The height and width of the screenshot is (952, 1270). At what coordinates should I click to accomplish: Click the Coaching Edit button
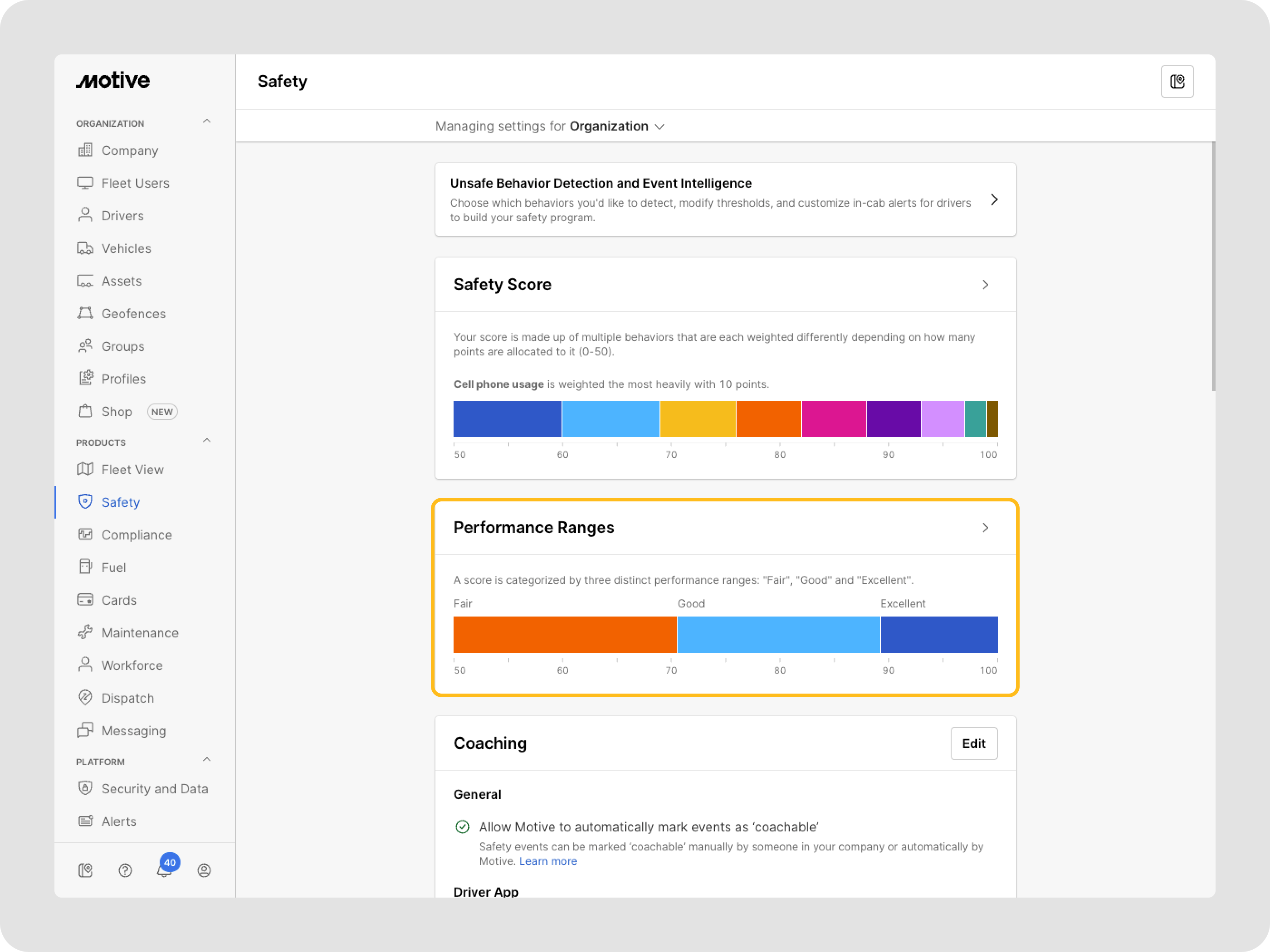point(973,743)
